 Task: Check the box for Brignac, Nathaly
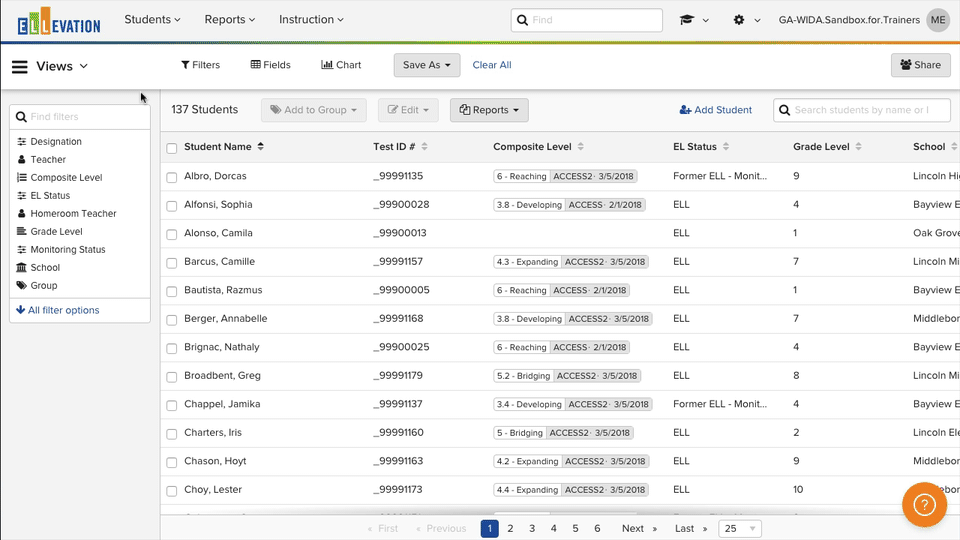171,348
